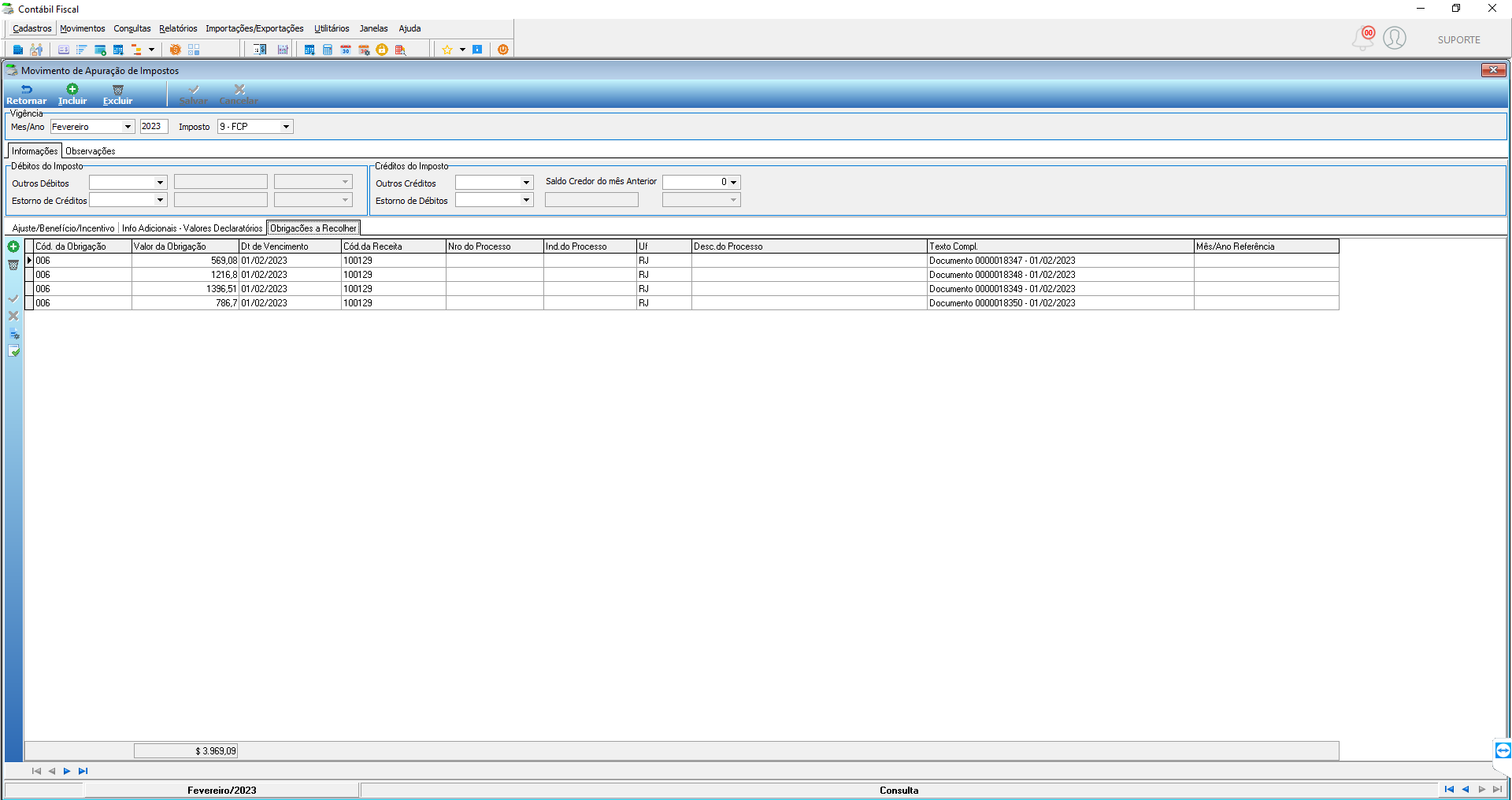
Task: Click the four squares grid icon
Action: tap(194, 50)
